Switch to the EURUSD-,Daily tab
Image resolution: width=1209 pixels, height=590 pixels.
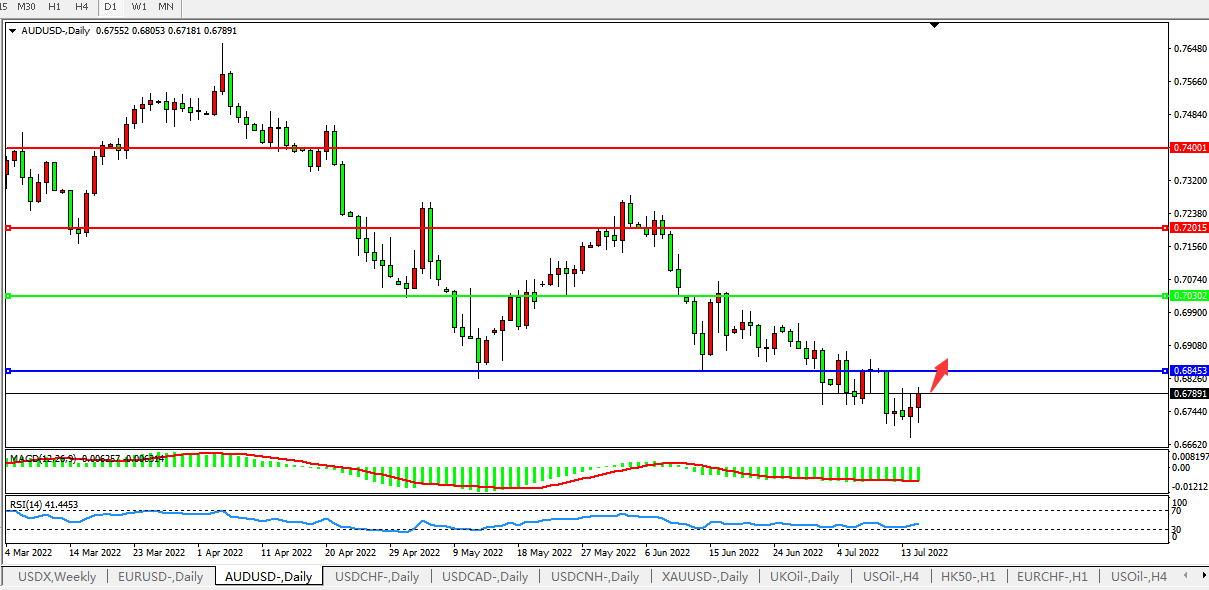point(160,577)
